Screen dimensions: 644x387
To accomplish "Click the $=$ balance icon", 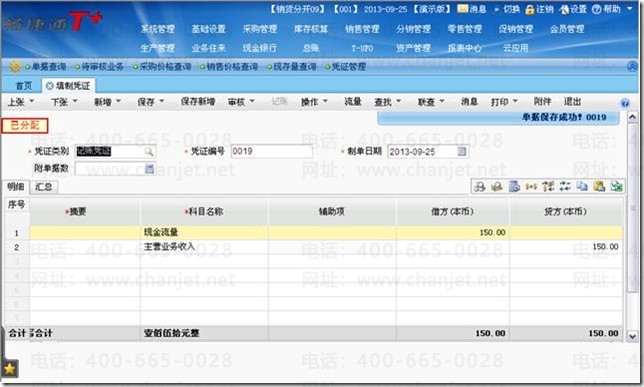I will pos(531,187).
